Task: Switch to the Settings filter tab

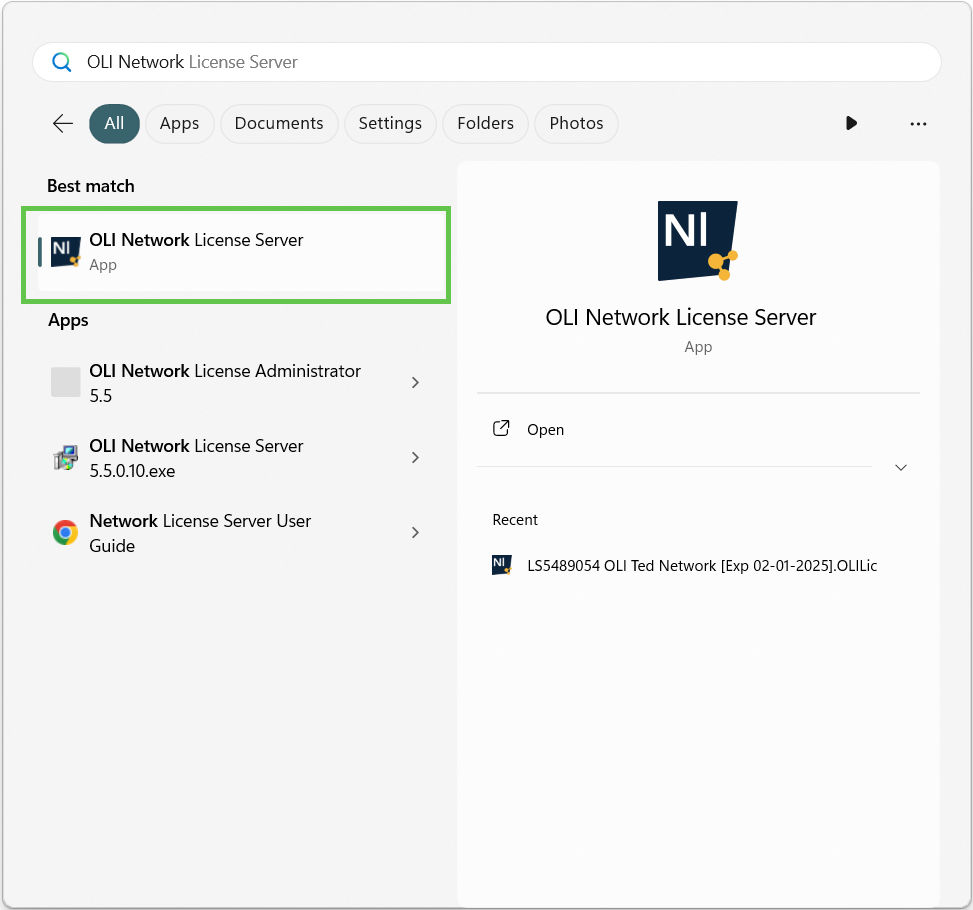Action: point(390,124)
